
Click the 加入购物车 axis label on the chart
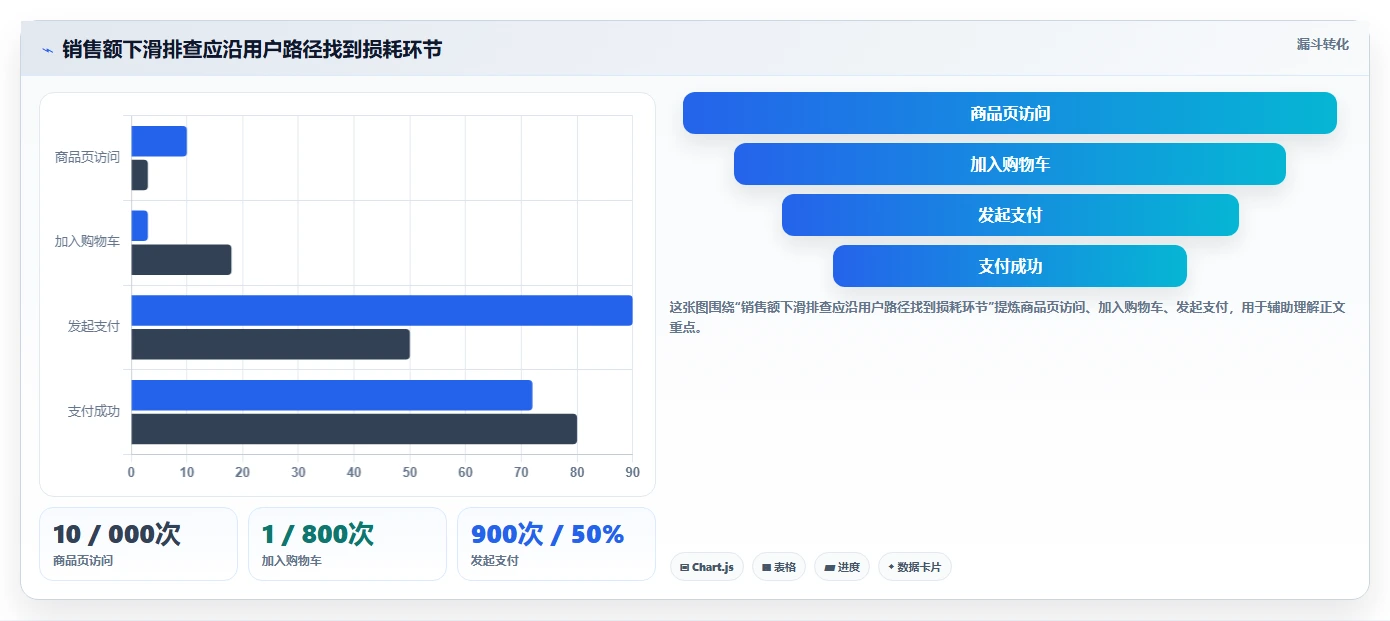point(87,241)
